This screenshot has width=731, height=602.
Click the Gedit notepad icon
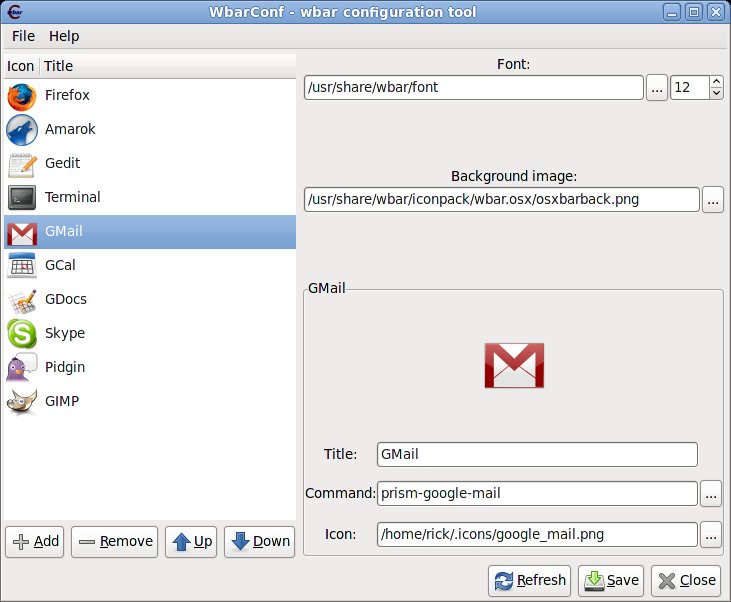tap(21, 164)
